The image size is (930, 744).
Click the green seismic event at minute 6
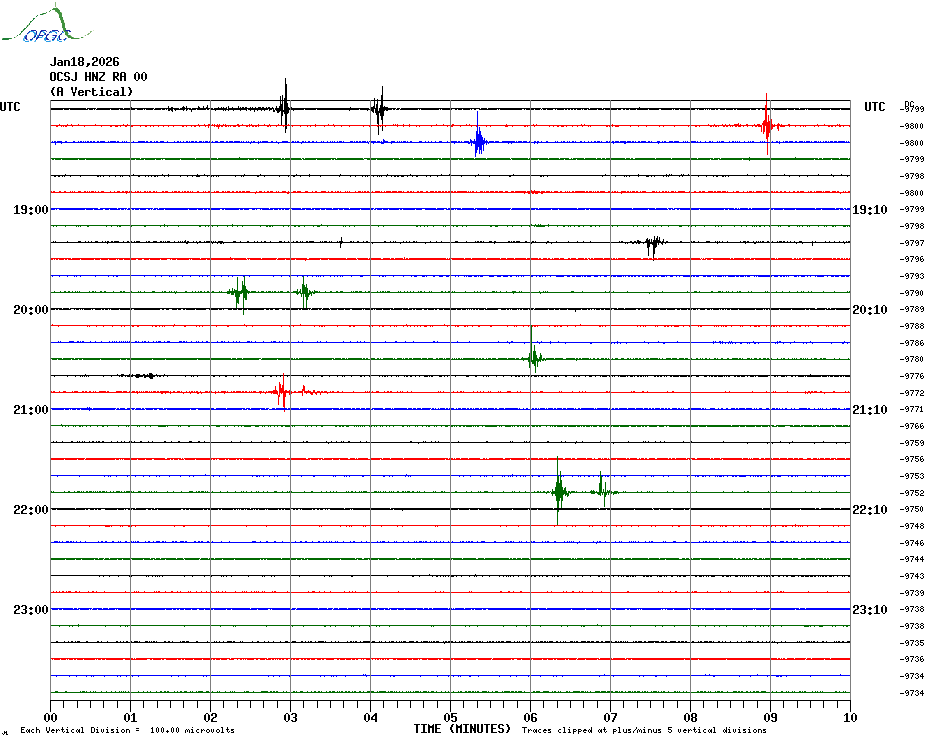click(x=534, y=358)
